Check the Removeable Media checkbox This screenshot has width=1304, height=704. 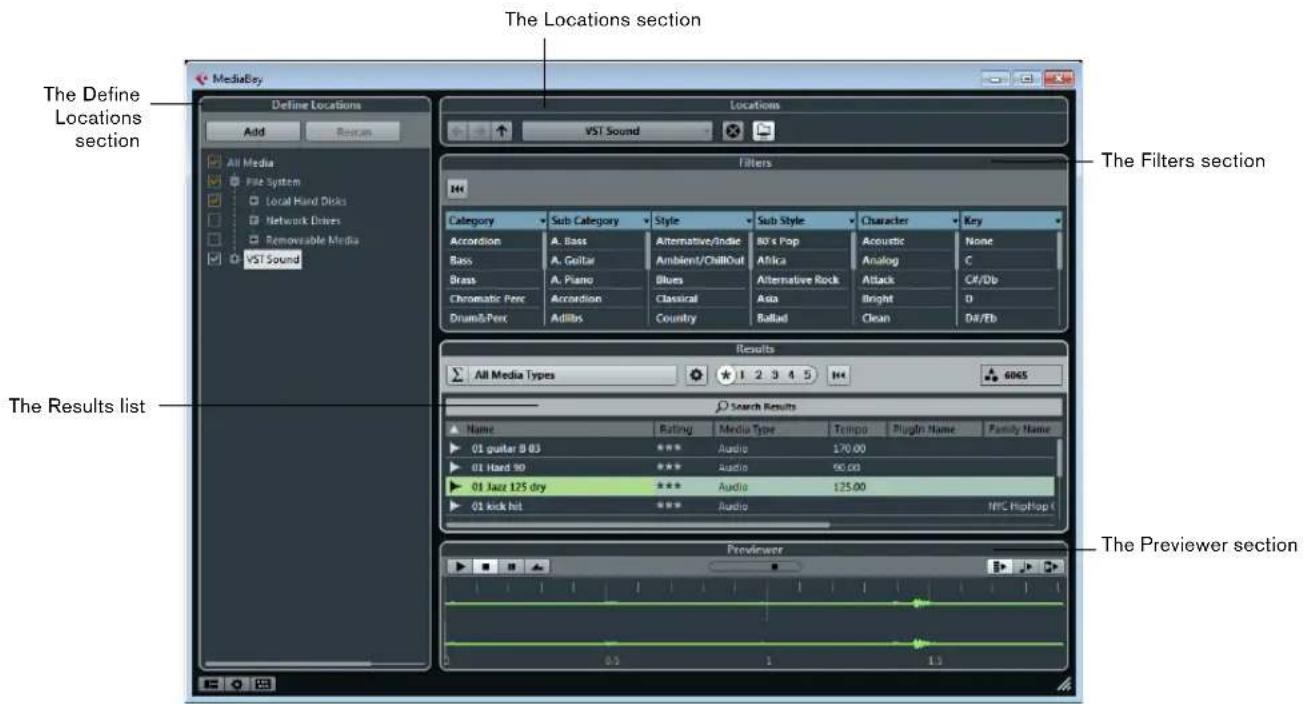click(213, 240)
